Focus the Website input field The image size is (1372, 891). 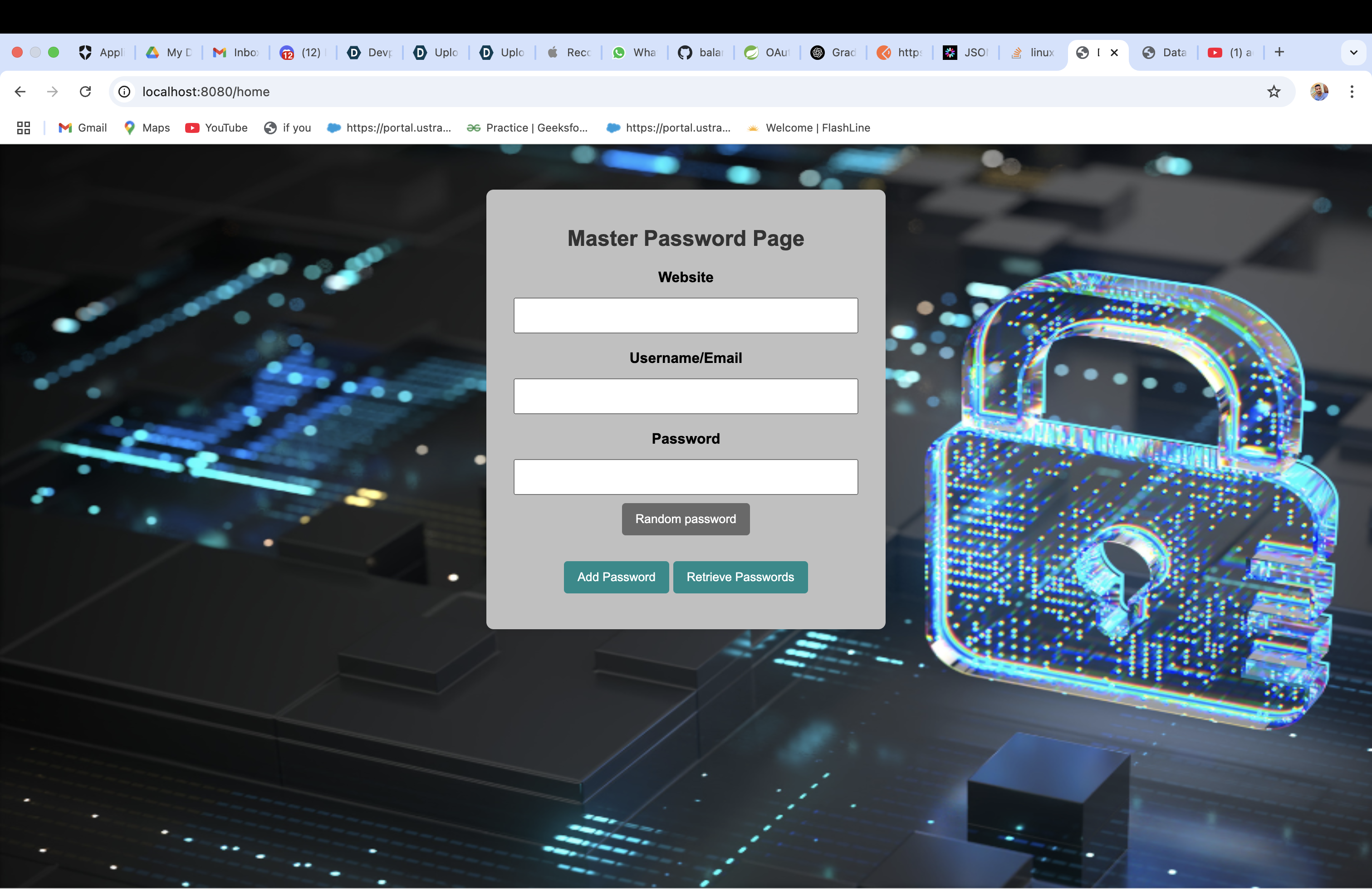tap(686, 315)
